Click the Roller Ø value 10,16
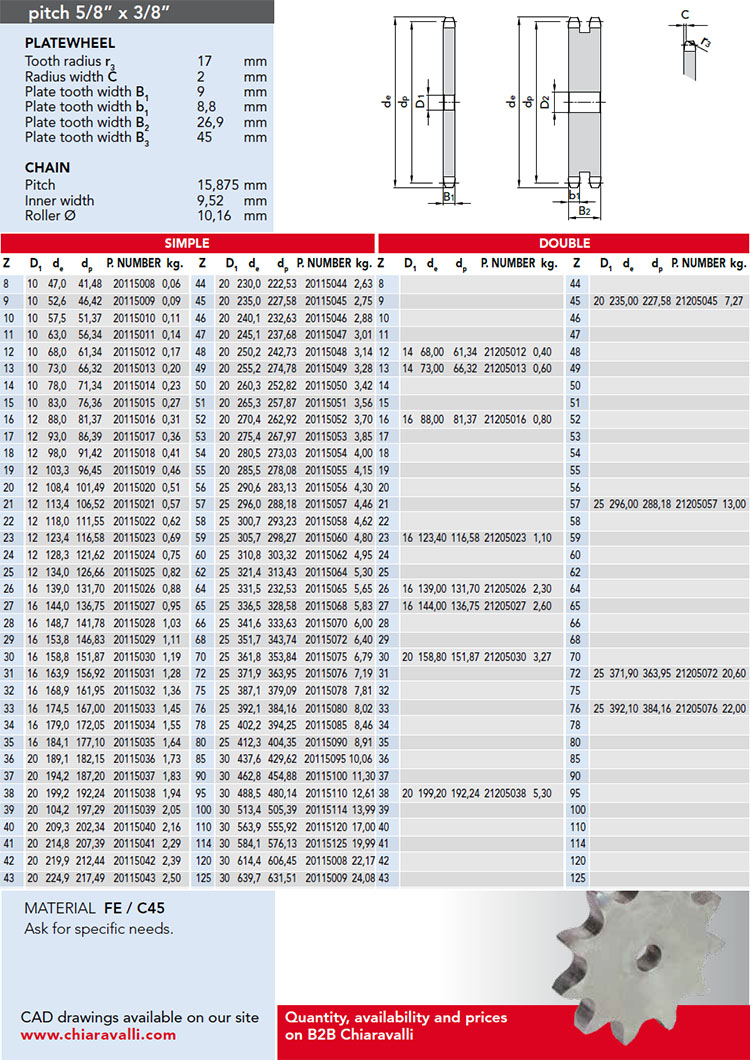The height and width of the screenshot is (1060, 750). pos(213,216)
